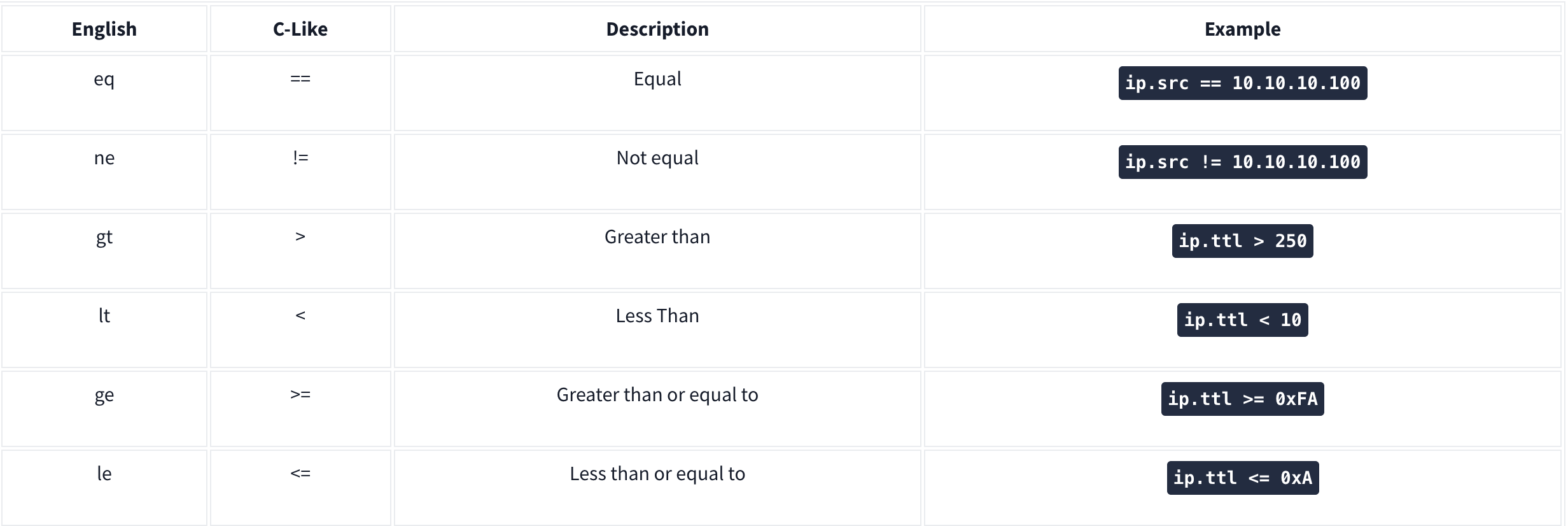This screenshot has width=1568, height=526.
Task: Click the C-Like column header
Action: [300, 29]
